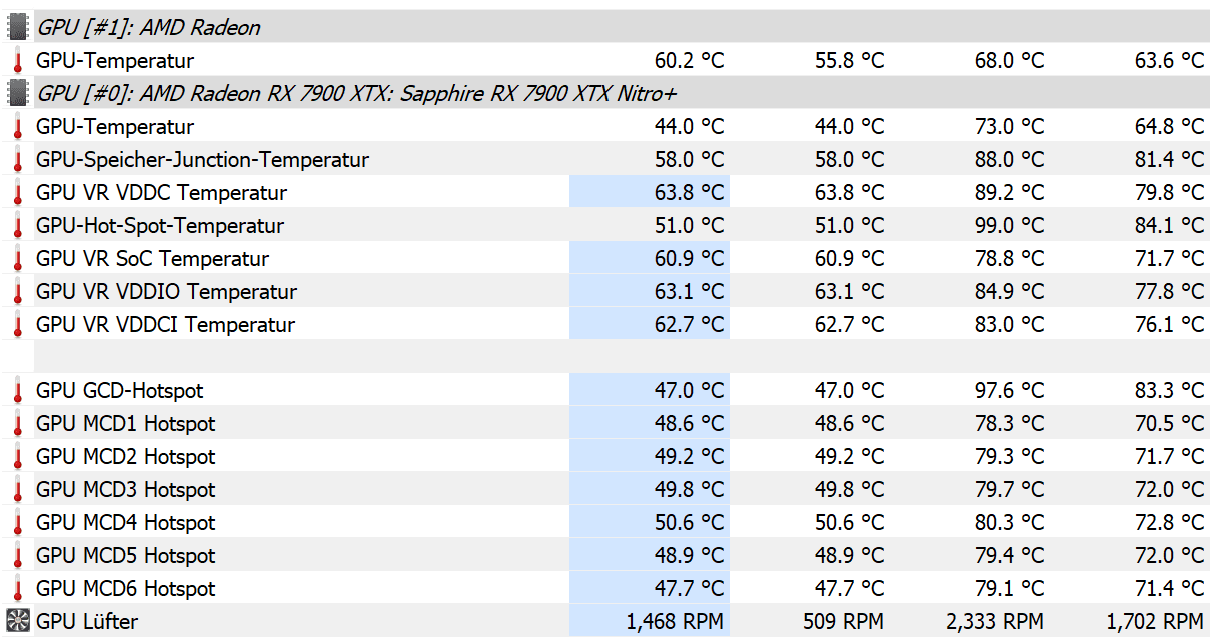Click thermometer icon of GPU VR VDDCI Temperatur
Screen dimensions: 1212x640
(x=18, y=325)
